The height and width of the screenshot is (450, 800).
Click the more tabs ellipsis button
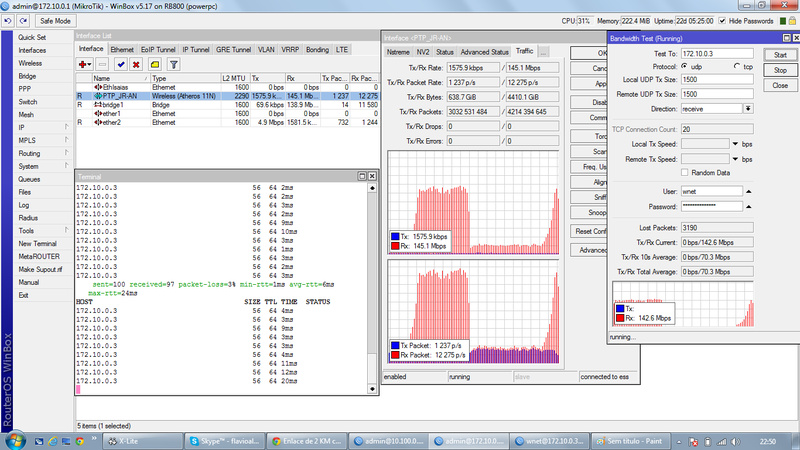[x=543, y=52]
